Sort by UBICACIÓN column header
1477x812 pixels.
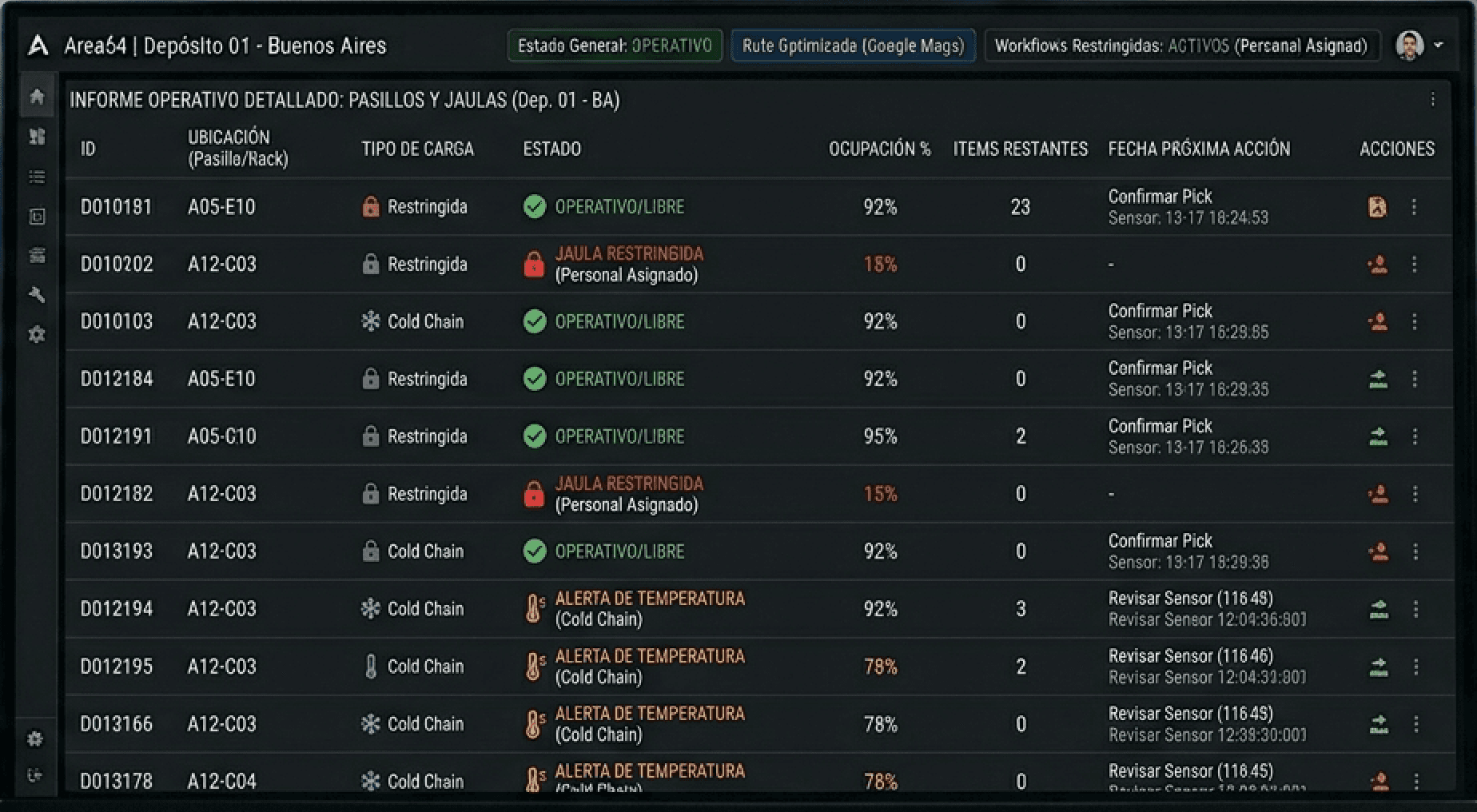tap(237, 148)
